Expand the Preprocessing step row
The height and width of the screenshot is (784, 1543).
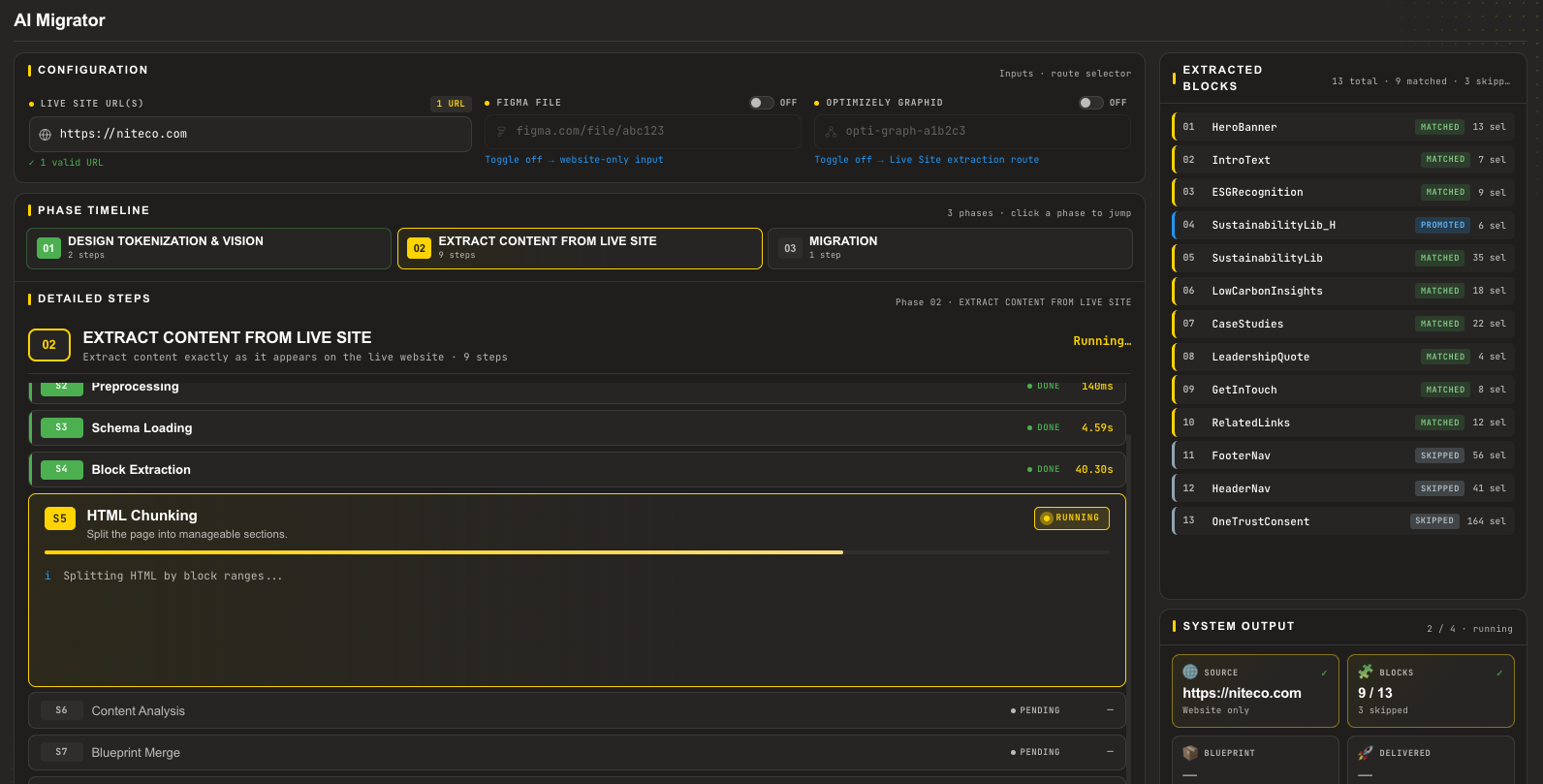pos(578,392)
